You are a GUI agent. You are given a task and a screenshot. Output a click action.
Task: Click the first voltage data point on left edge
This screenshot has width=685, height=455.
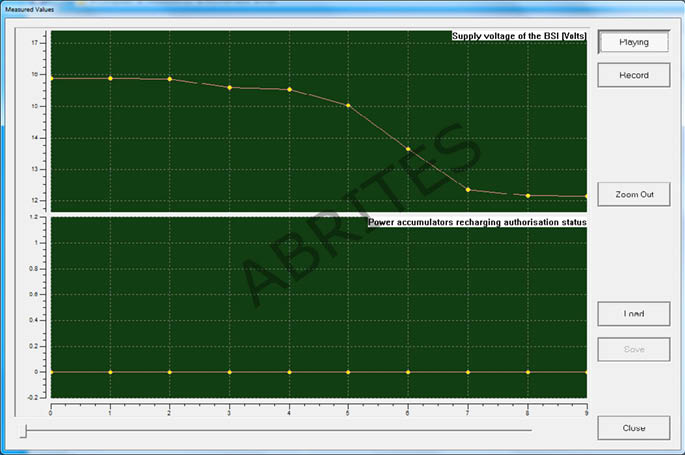click(52, 78)
